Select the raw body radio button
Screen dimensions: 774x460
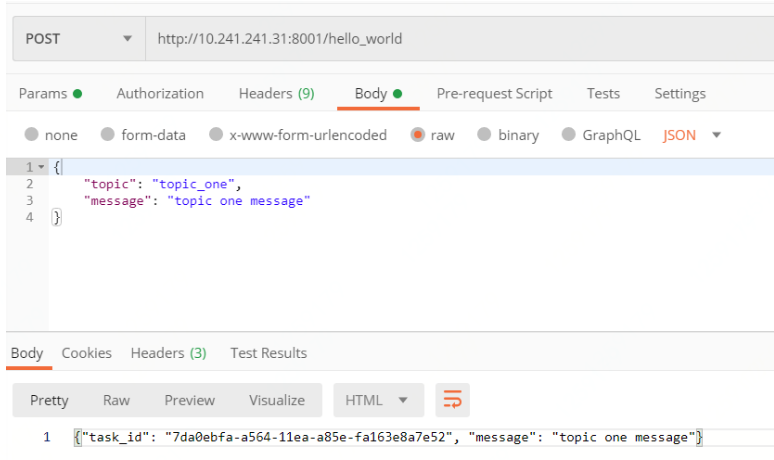418,134
